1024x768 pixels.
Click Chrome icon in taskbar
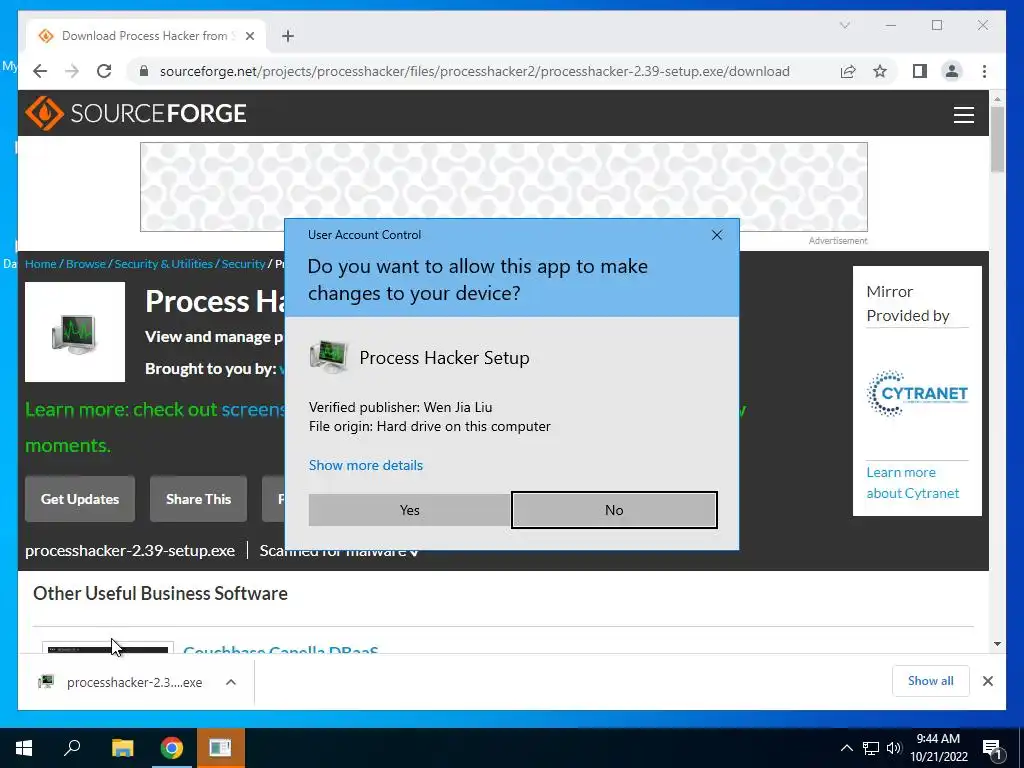point(172,748)
